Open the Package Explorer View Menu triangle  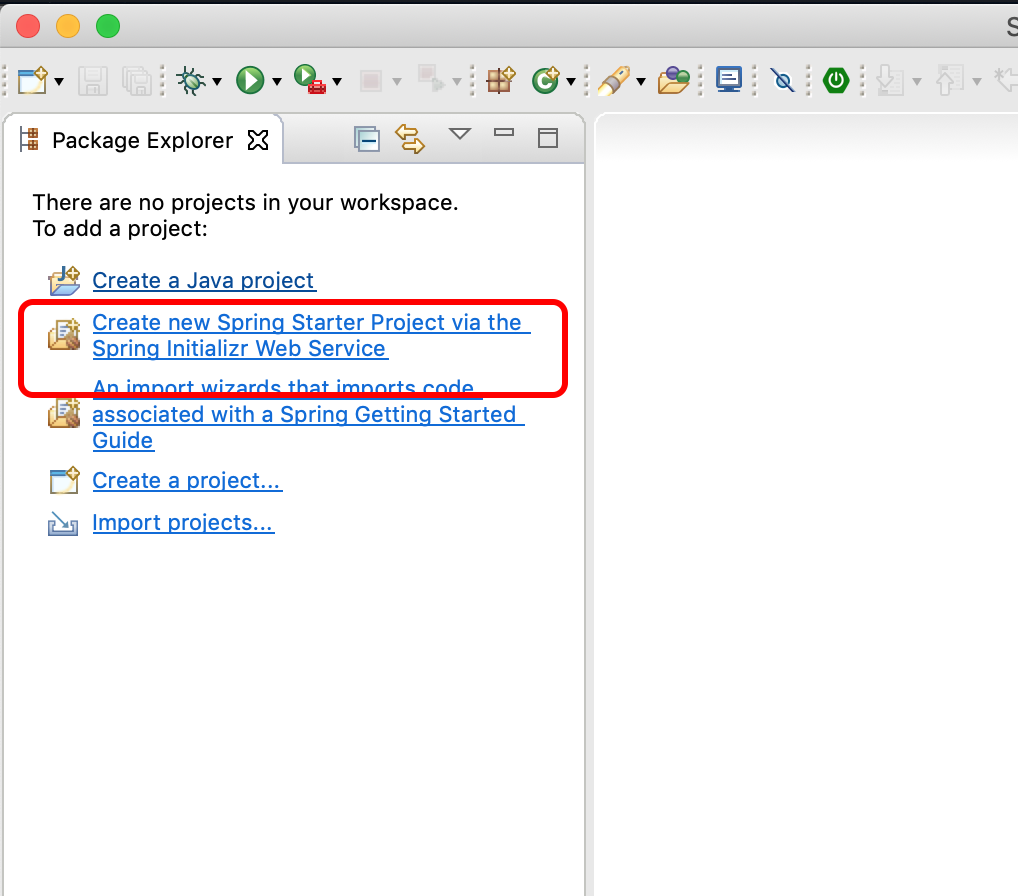(460, 134)
